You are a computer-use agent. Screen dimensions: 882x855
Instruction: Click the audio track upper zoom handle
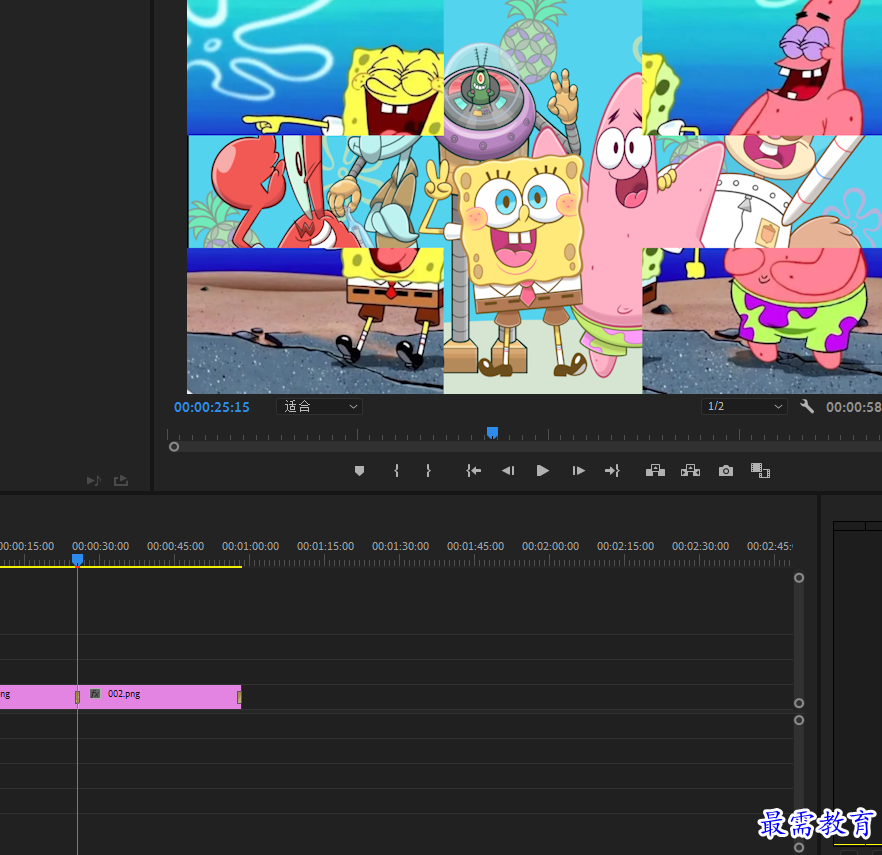(799, 720)
